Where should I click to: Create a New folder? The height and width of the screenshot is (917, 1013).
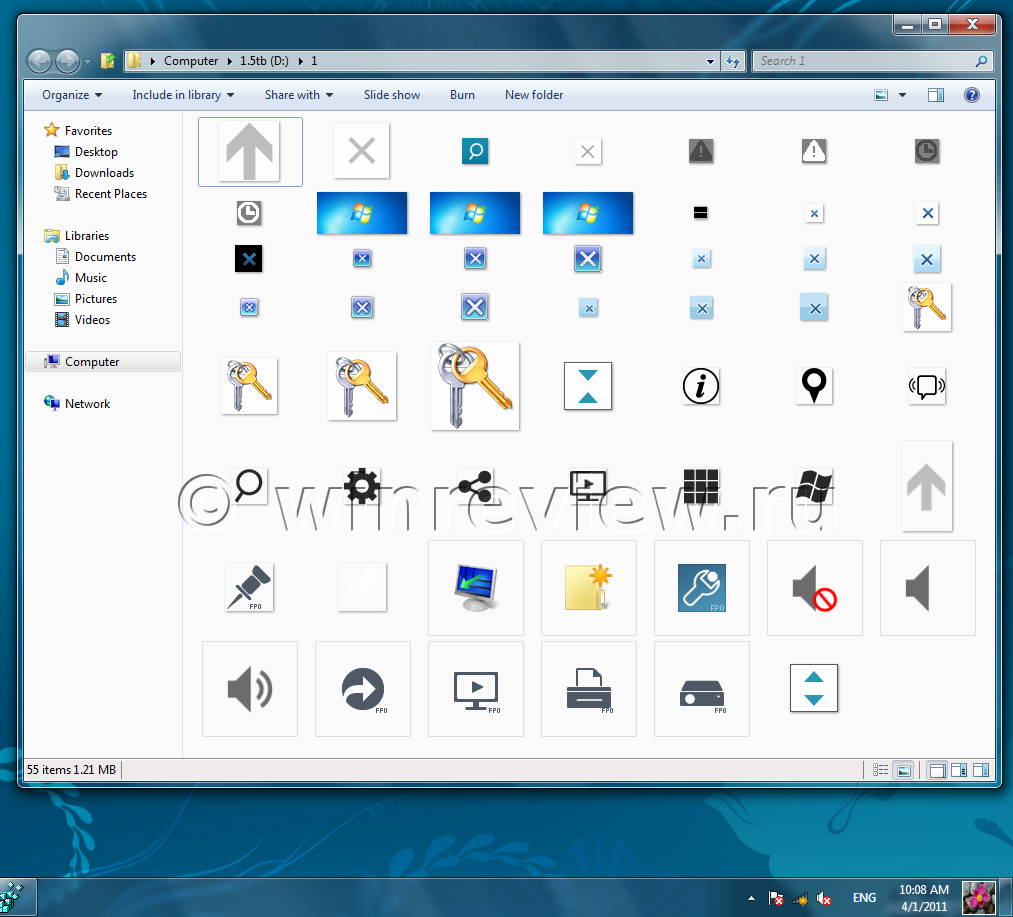pyautogui.click(x=534, y=95)
